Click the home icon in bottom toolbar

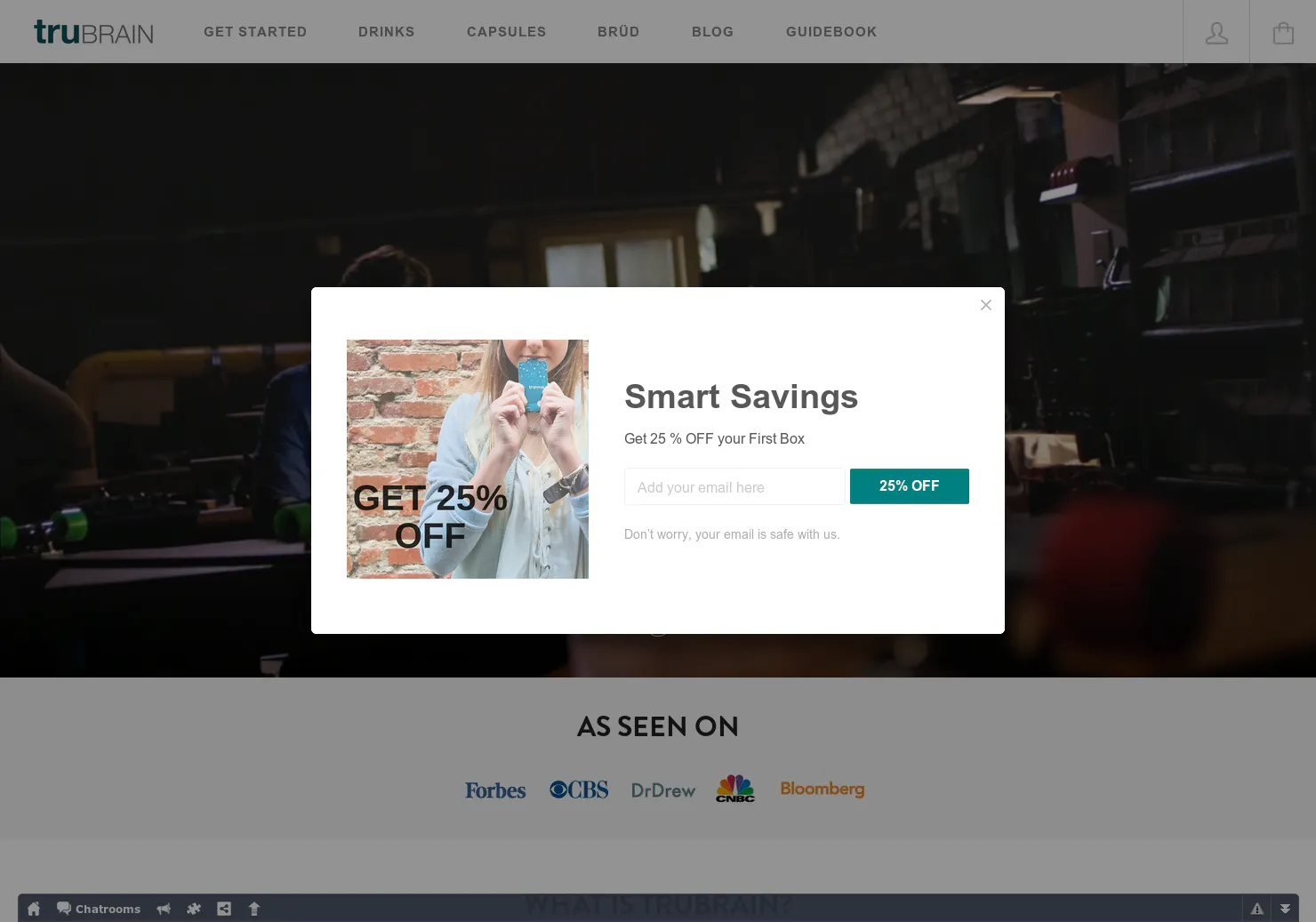(34, 909)
